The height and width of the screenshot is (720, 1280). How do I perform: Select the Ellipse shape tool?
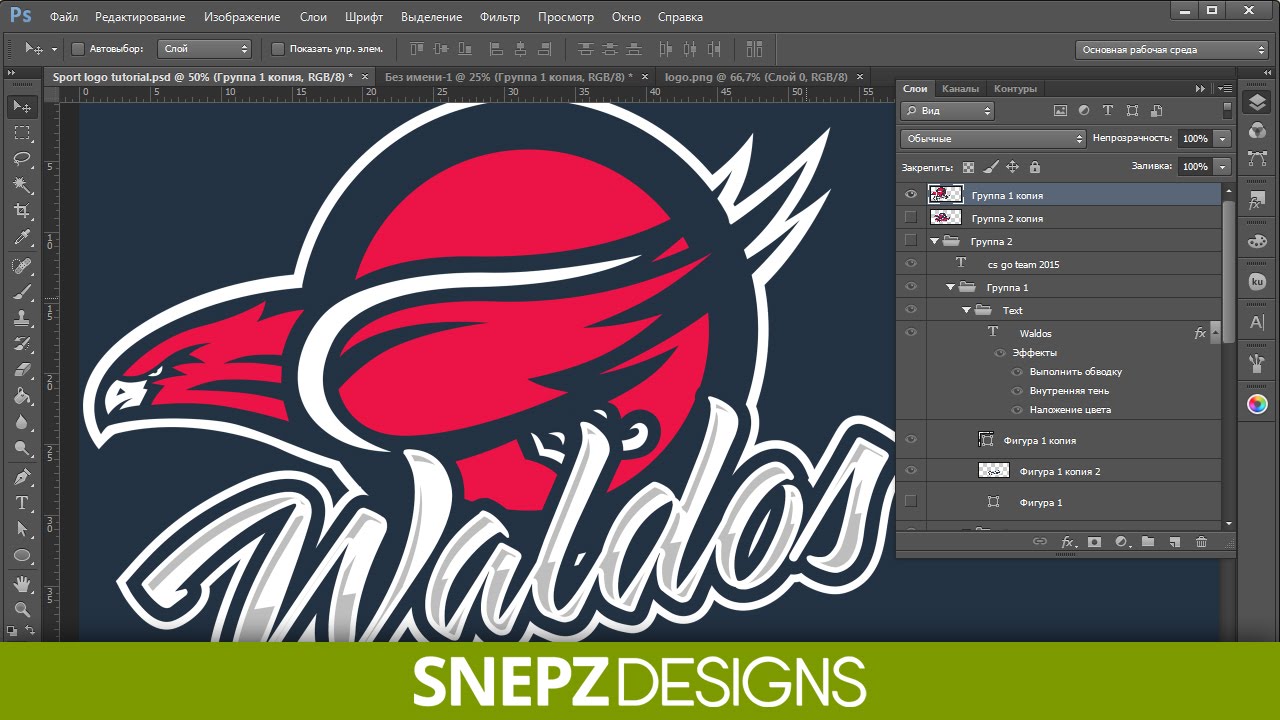point(22,555)
